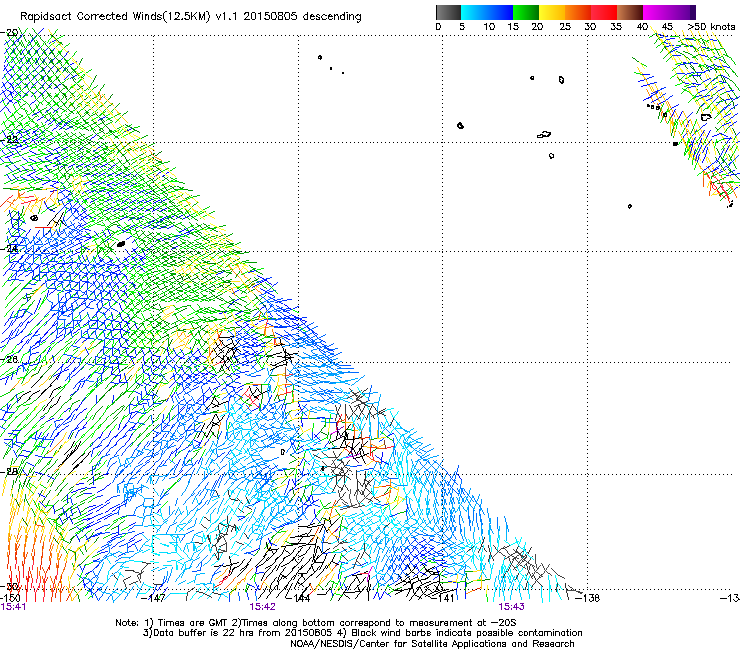Click the -141 longitude axis label
The height and width of the screenshot is (650, 740).
click(x=443, y=598)
